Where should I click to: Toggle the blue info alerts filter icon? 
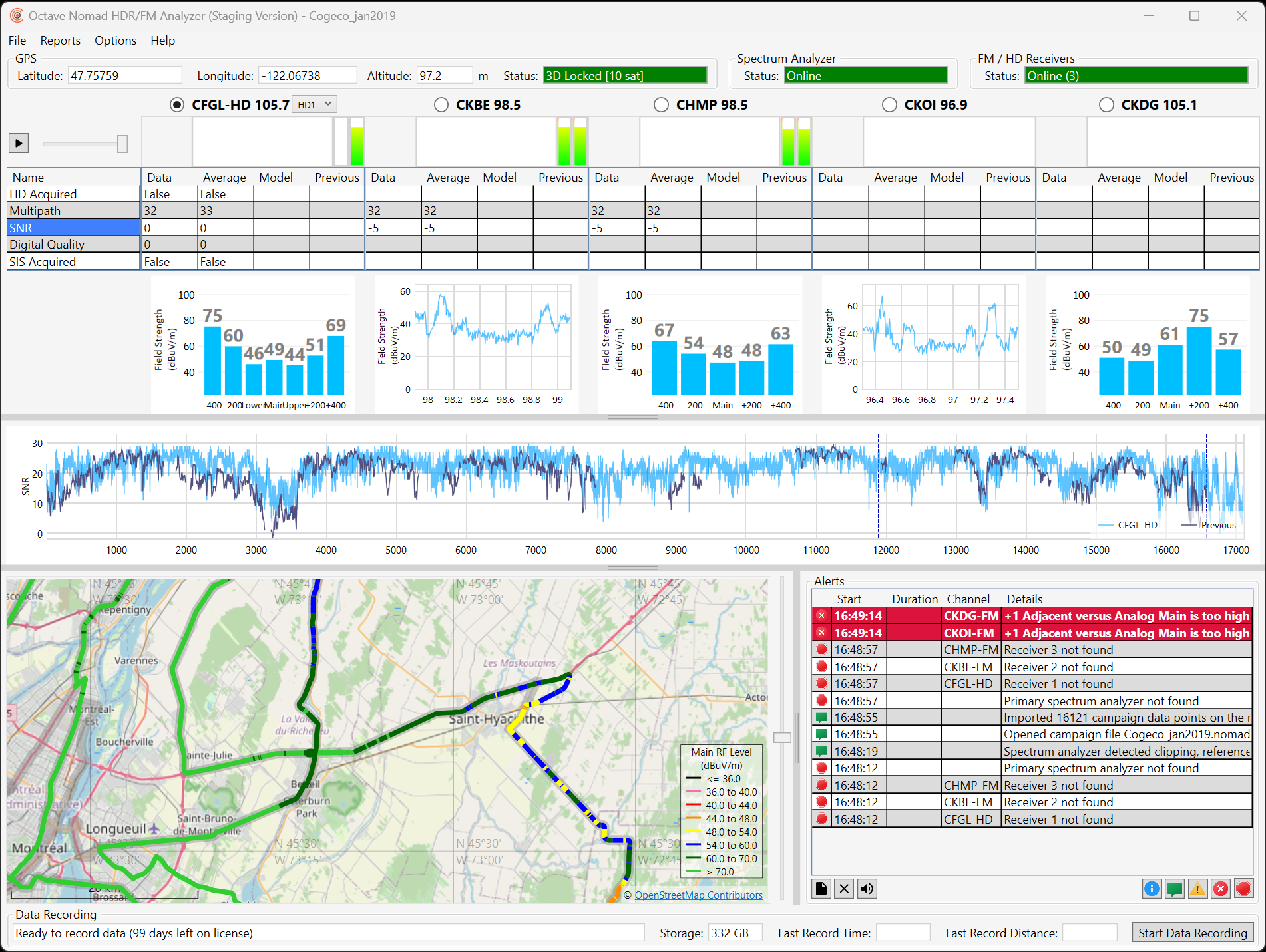tap(1152, 889)
